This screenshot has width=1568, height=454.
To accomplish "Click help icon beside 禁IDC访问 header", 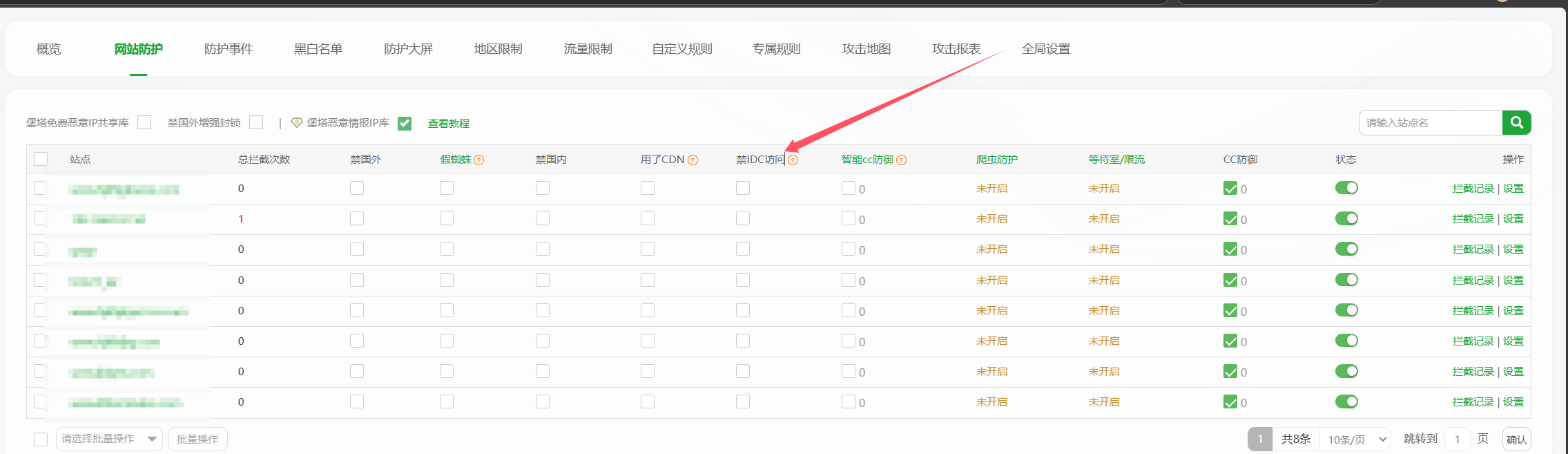I will [x=793, y=160].
